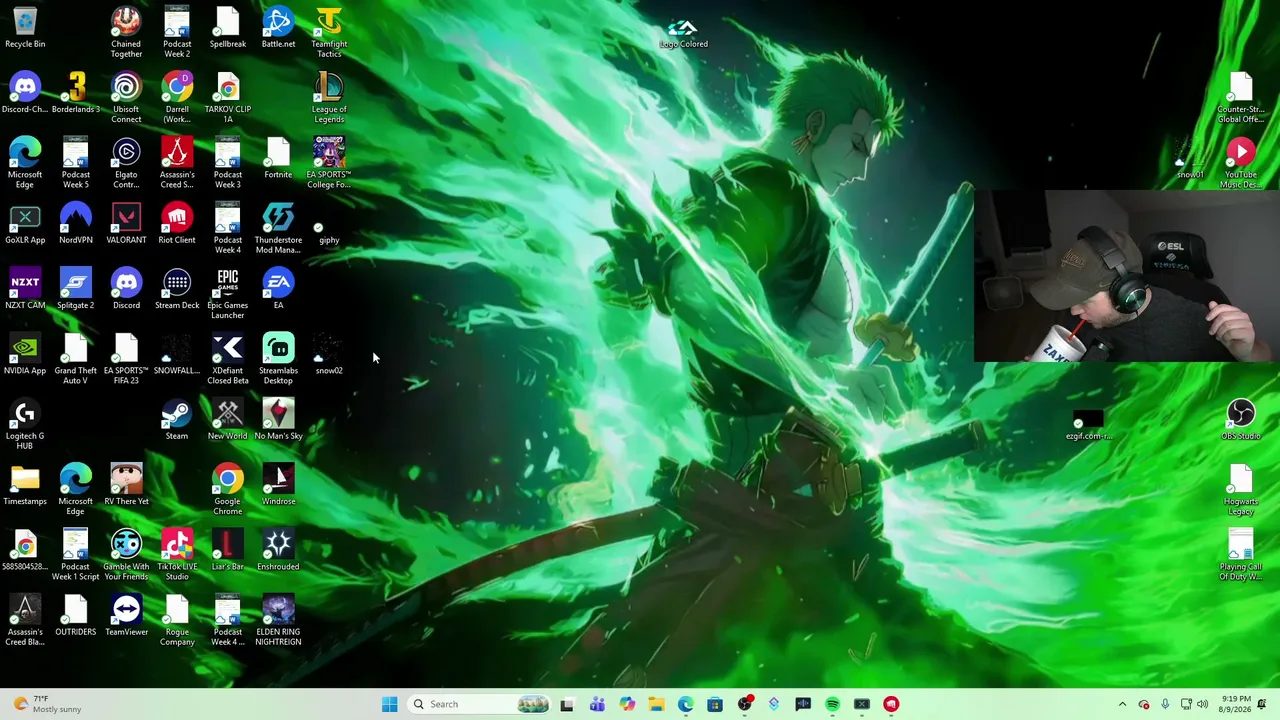This screenshot has height=720, width=1280.
Task: Open the EA app desktop shortcut
Action: point(278,289)
